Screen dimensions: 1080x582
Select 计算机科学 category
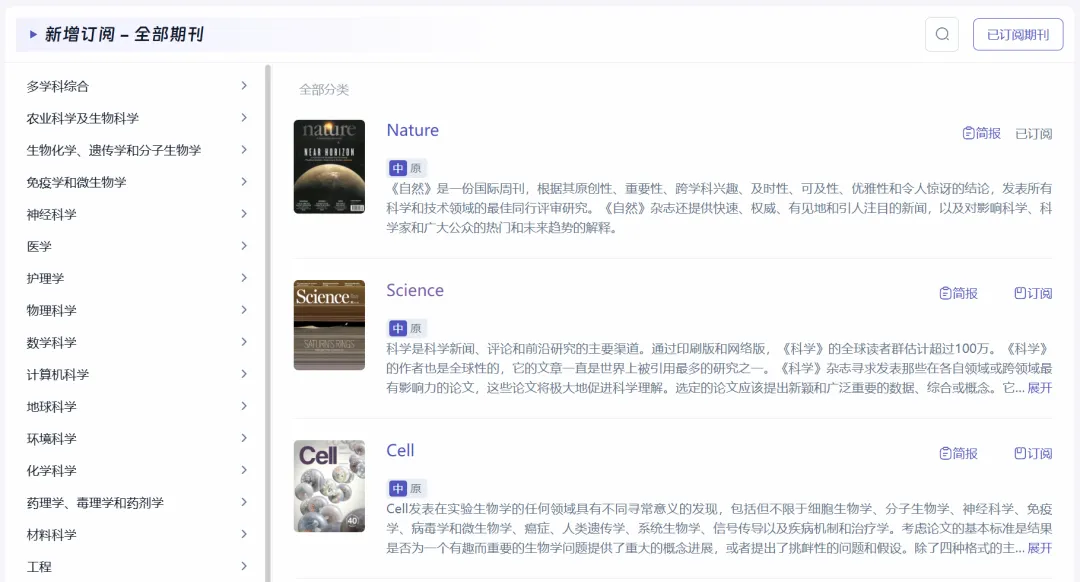58,375
